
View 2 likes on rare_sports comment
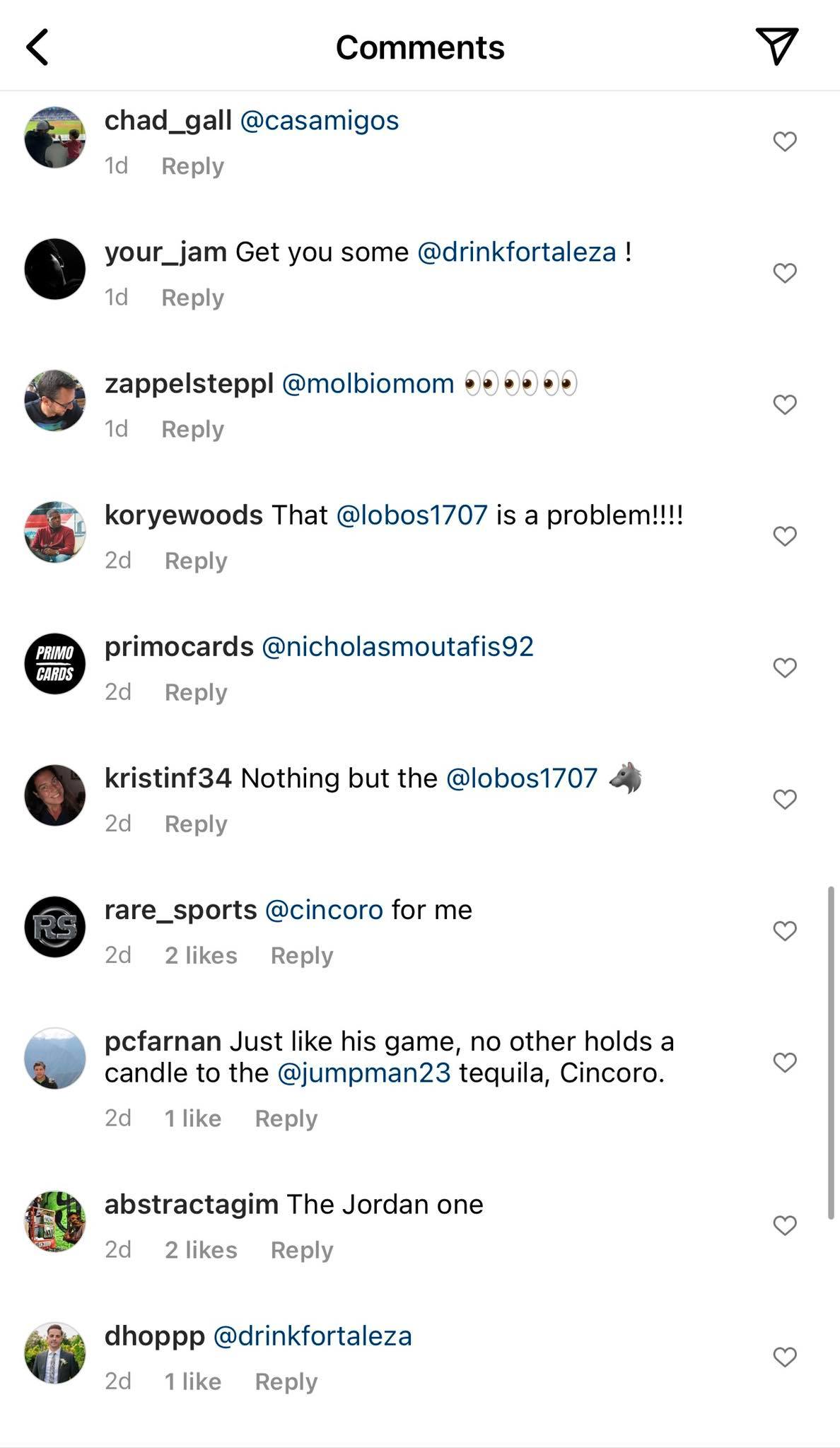point(201,956)
